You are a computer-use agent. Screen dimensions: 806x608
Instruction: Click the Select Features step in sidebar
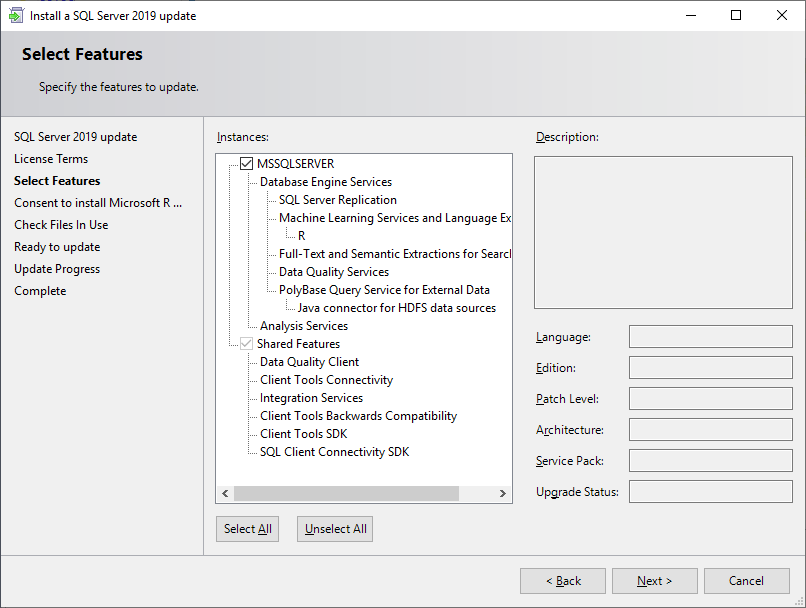pos(57,181)
